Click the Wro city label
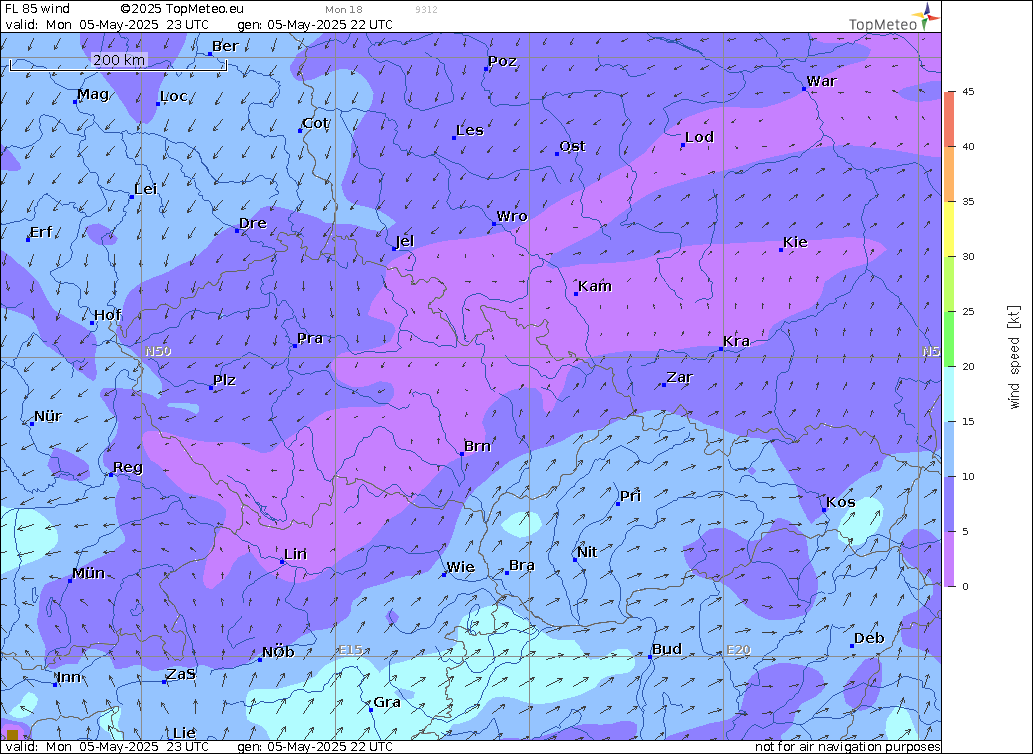Viewport: 1033px width, 754px height. point(512,216)
